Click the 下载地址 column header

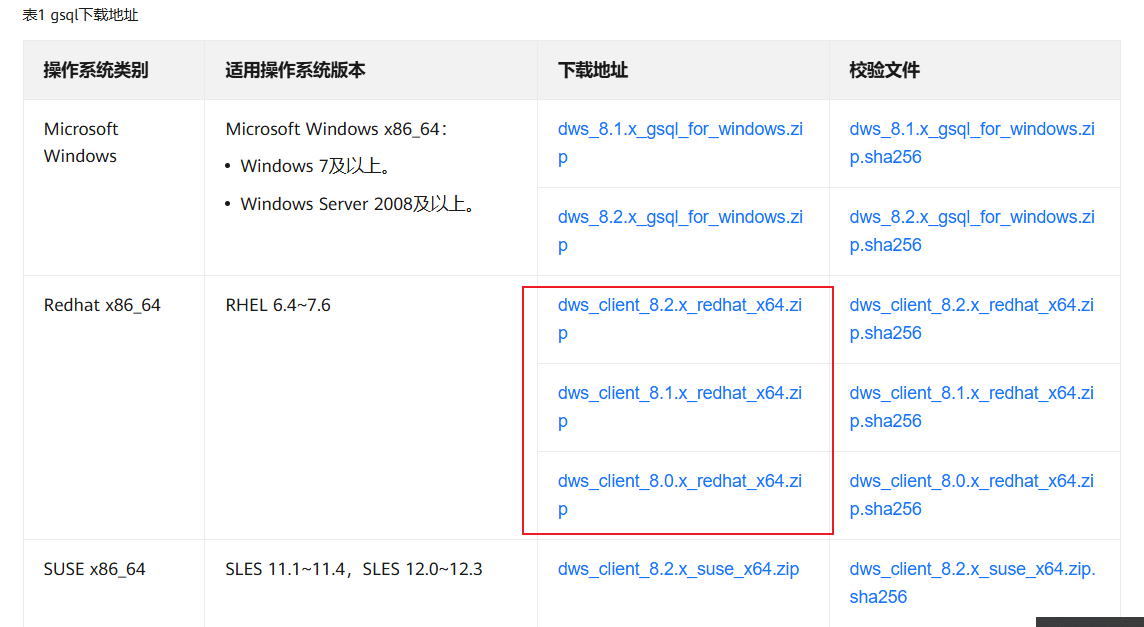592,70
